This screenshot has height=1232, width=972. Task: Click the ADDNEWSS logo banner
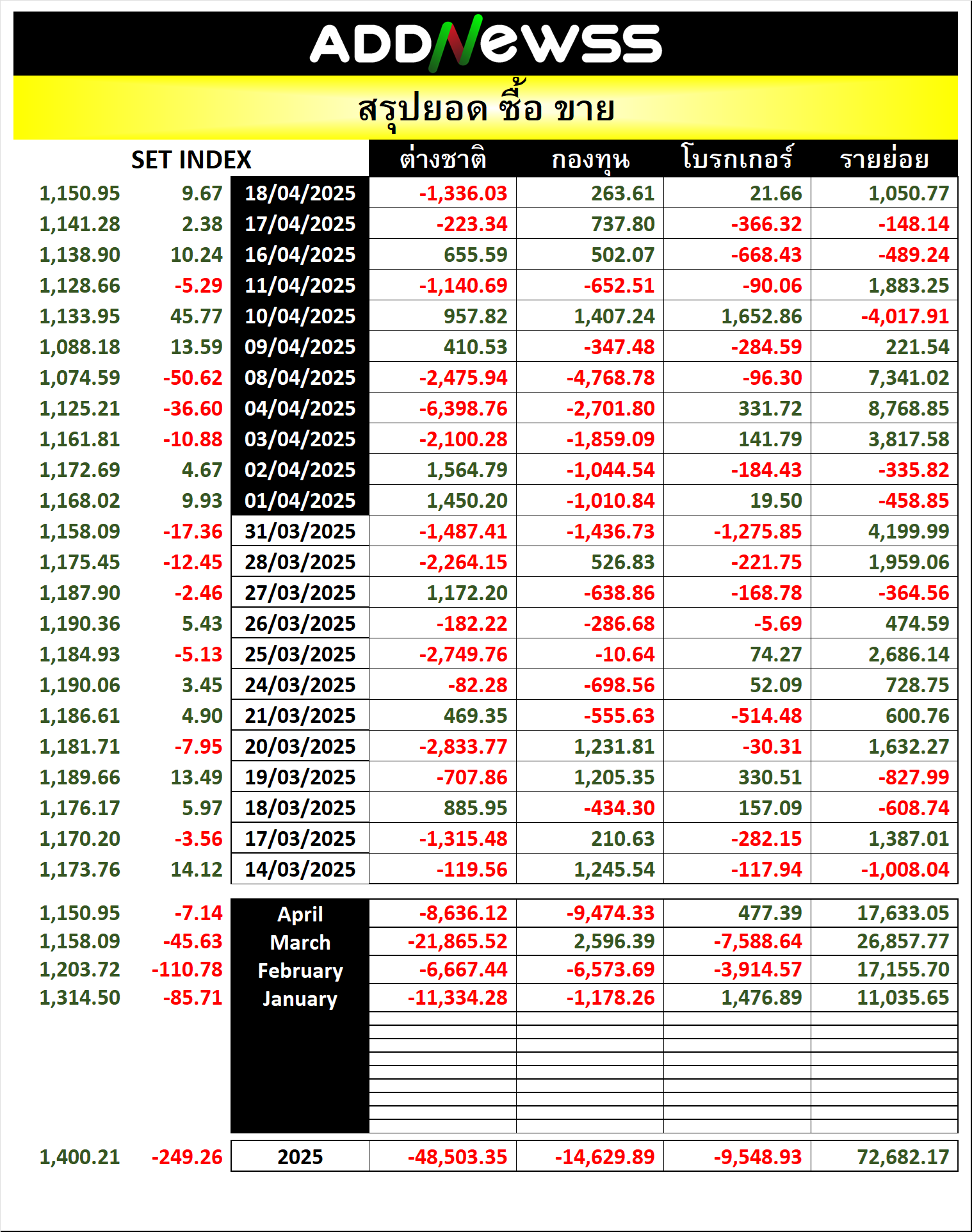[485, 44]
